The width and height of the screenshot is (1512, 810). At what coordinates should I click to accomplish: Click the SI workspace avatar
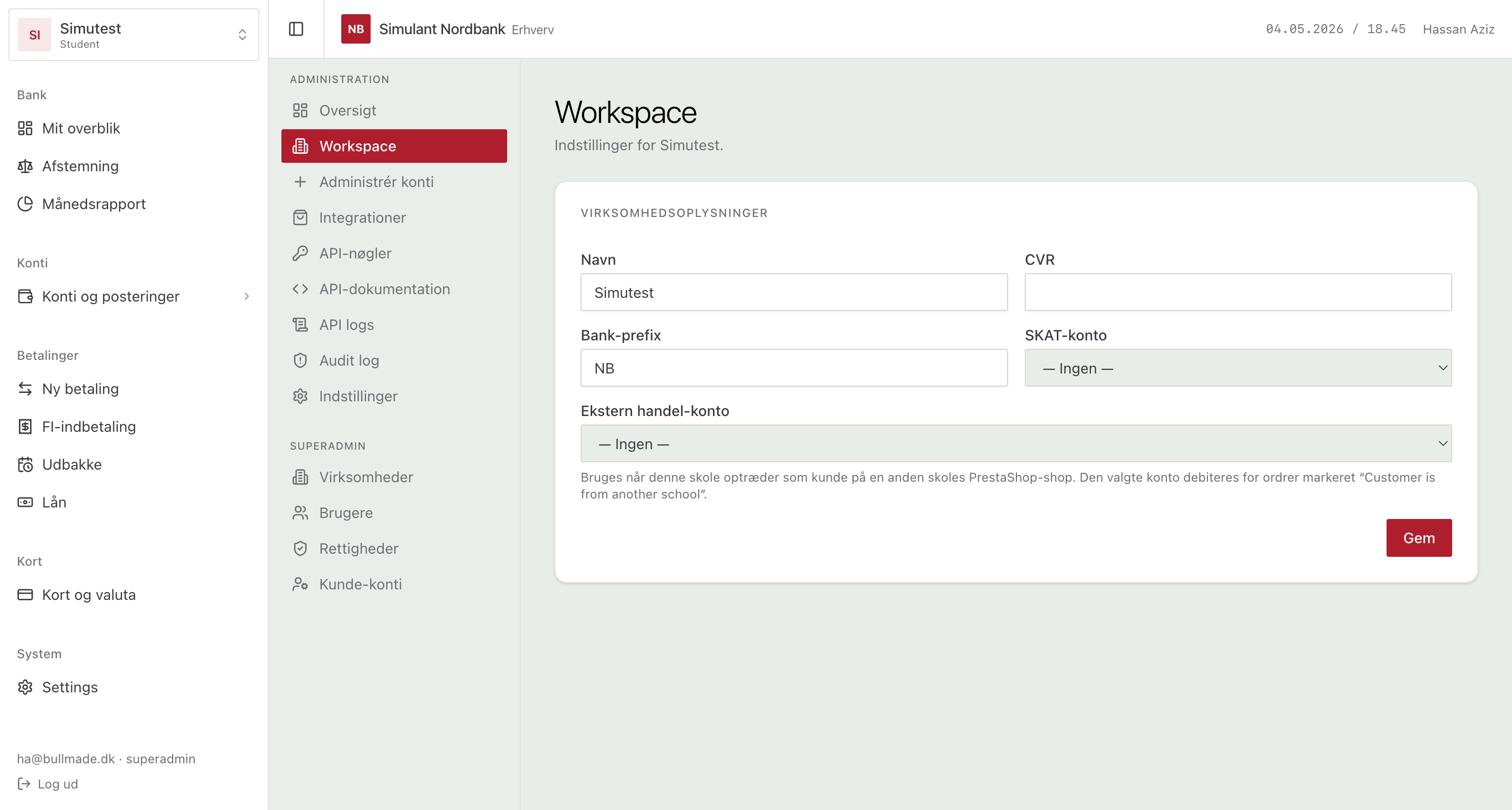35,35
